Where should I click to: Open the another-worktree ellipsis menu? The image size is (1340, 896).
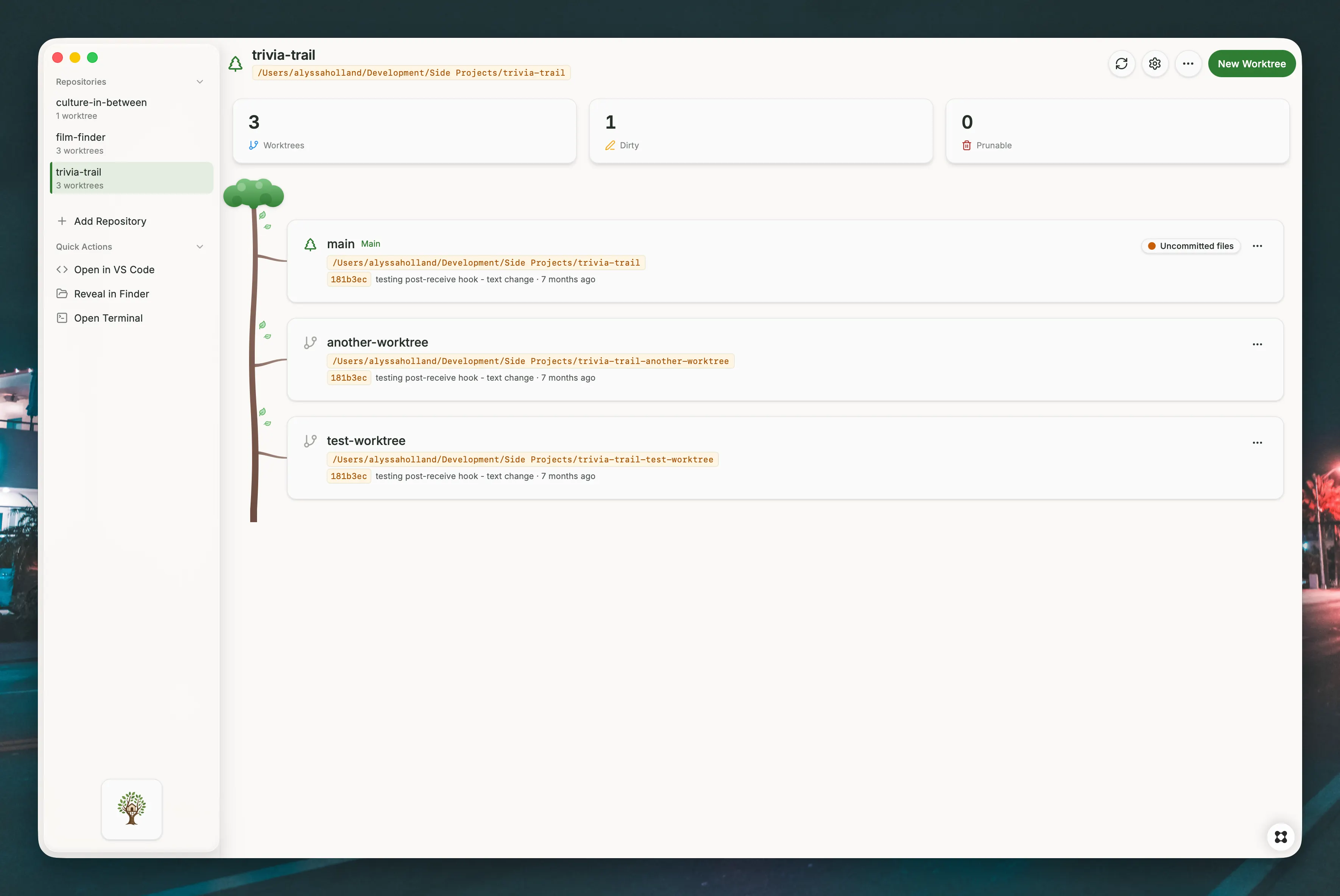coord(1257,345)
